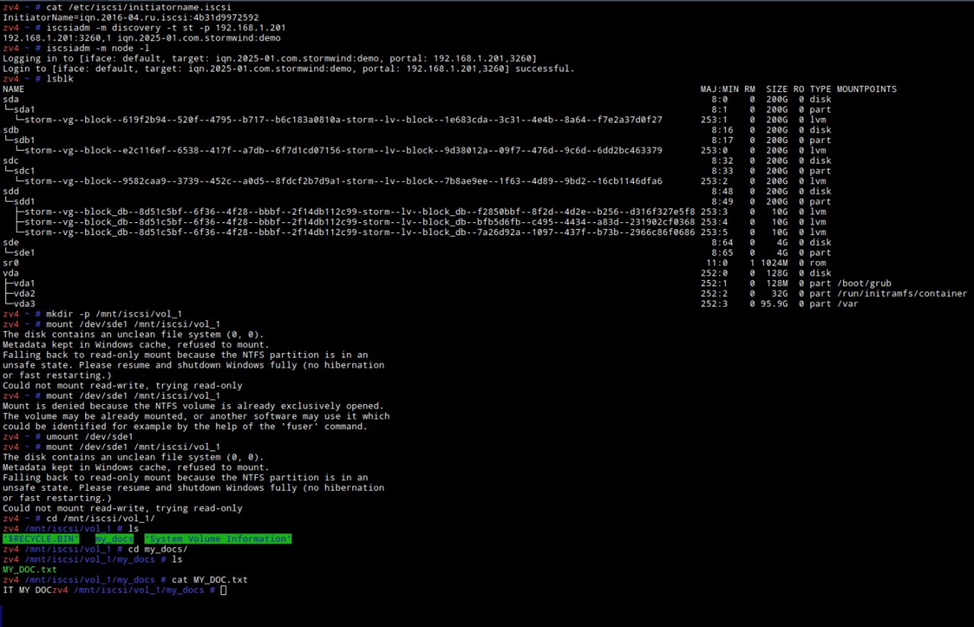974x627 pixels.
Task: Click the 'System Volume Information' highlighted entry
Action: pyautogui.click(x=218, y=539)
